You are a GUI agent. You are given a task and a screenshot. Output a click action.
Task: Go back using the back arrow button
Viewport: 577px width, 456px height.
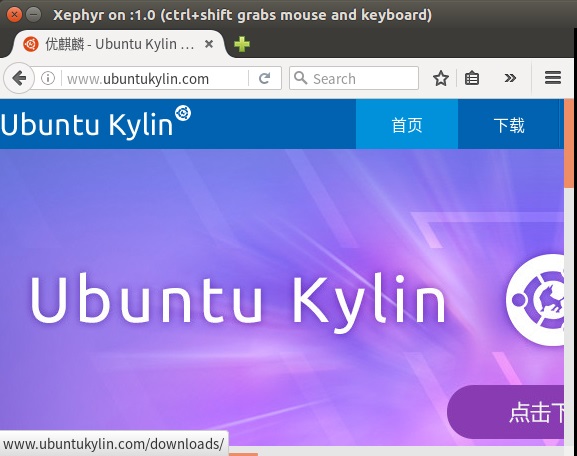(19, 78)
